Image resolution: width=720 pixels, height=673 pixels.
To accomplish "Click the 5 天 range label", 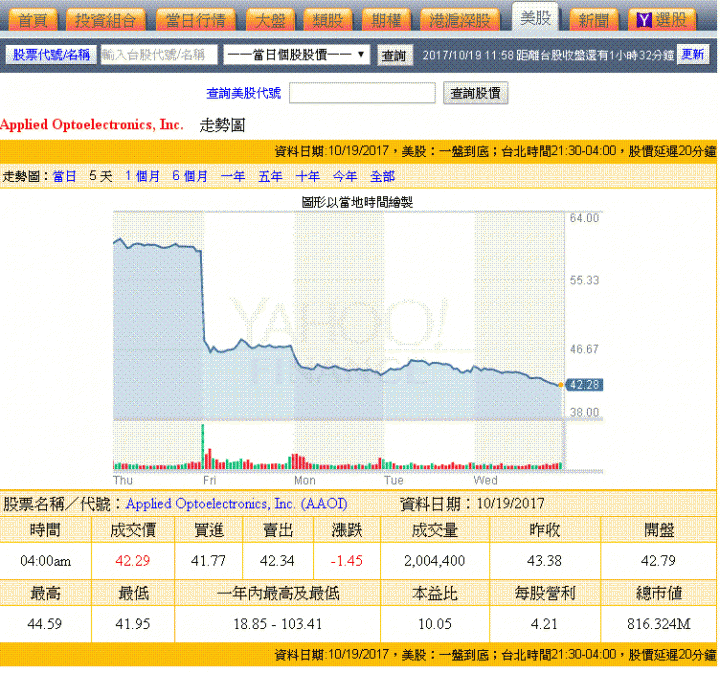I will point(101,176).
